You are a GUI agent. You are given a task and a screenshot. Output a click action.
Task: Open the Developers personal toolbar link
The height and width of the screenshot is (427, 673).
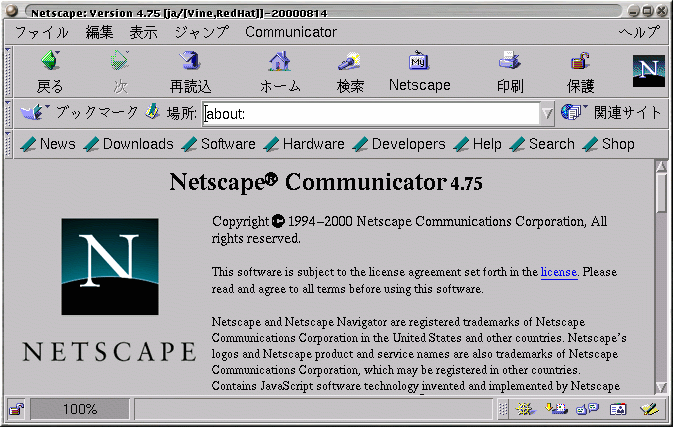pyautogui.click(x=399, y=144)
